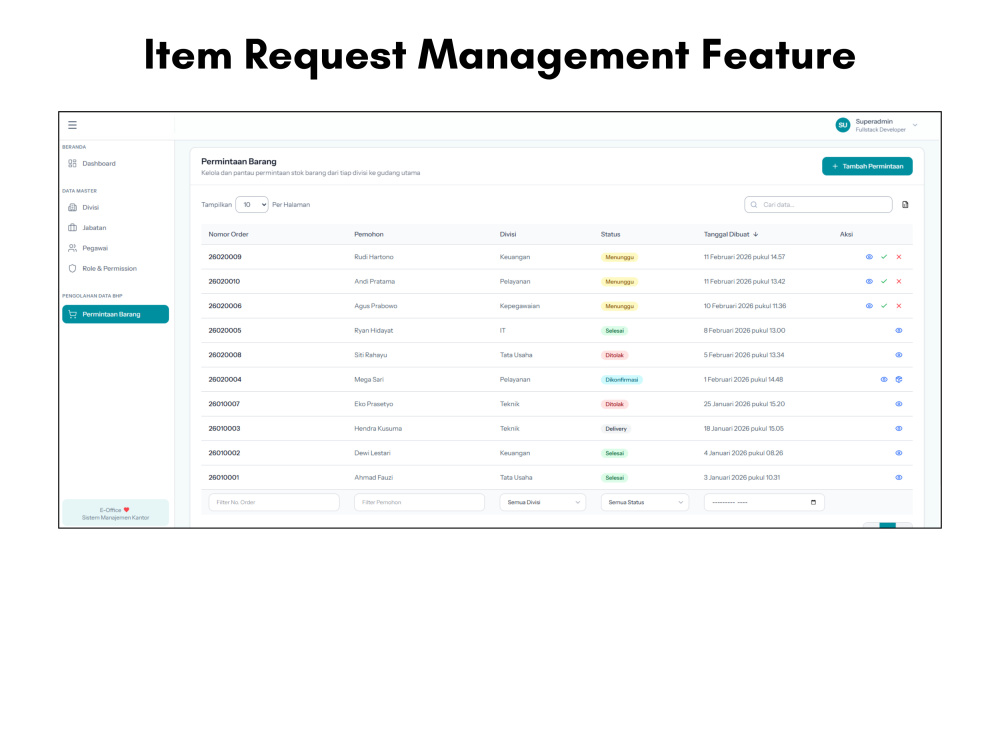Toggle the hamburger sidebar menu
This screenshot has height=750, width=1000.
click(72, 125)
